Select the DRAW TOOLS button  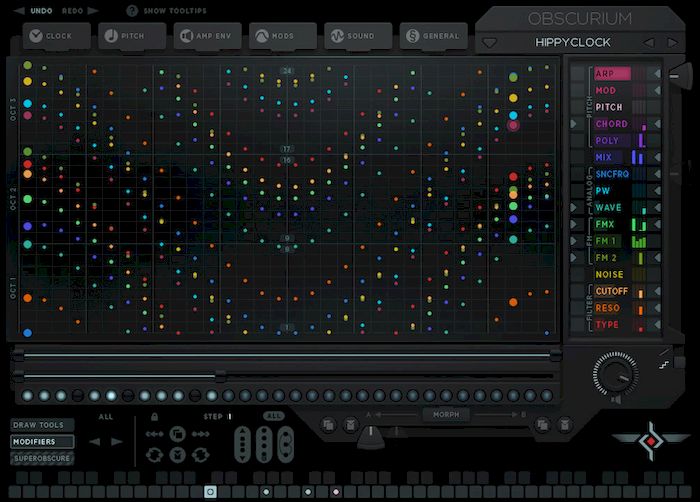coord(35,425)
